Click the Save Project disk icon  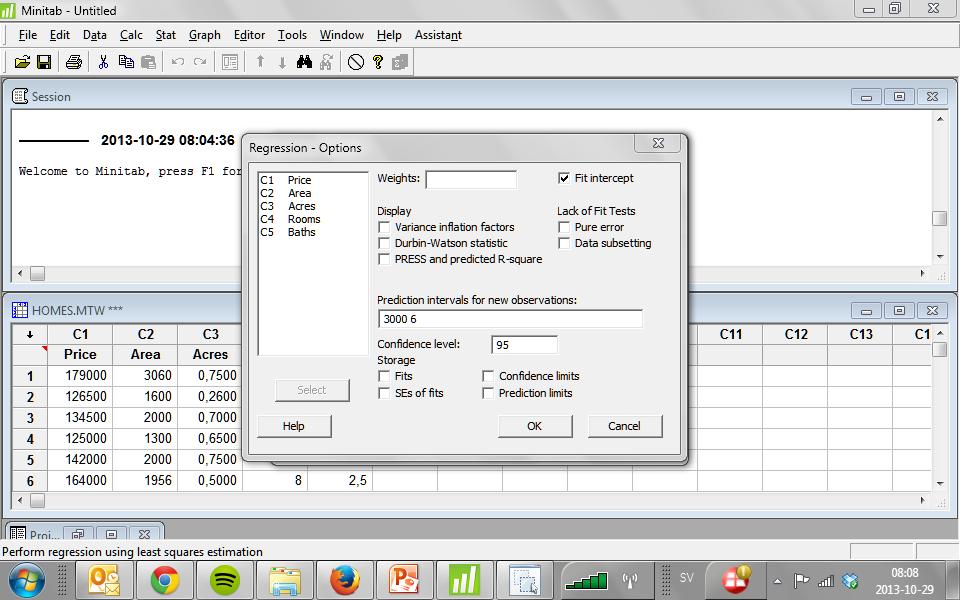tap(44, 62)
